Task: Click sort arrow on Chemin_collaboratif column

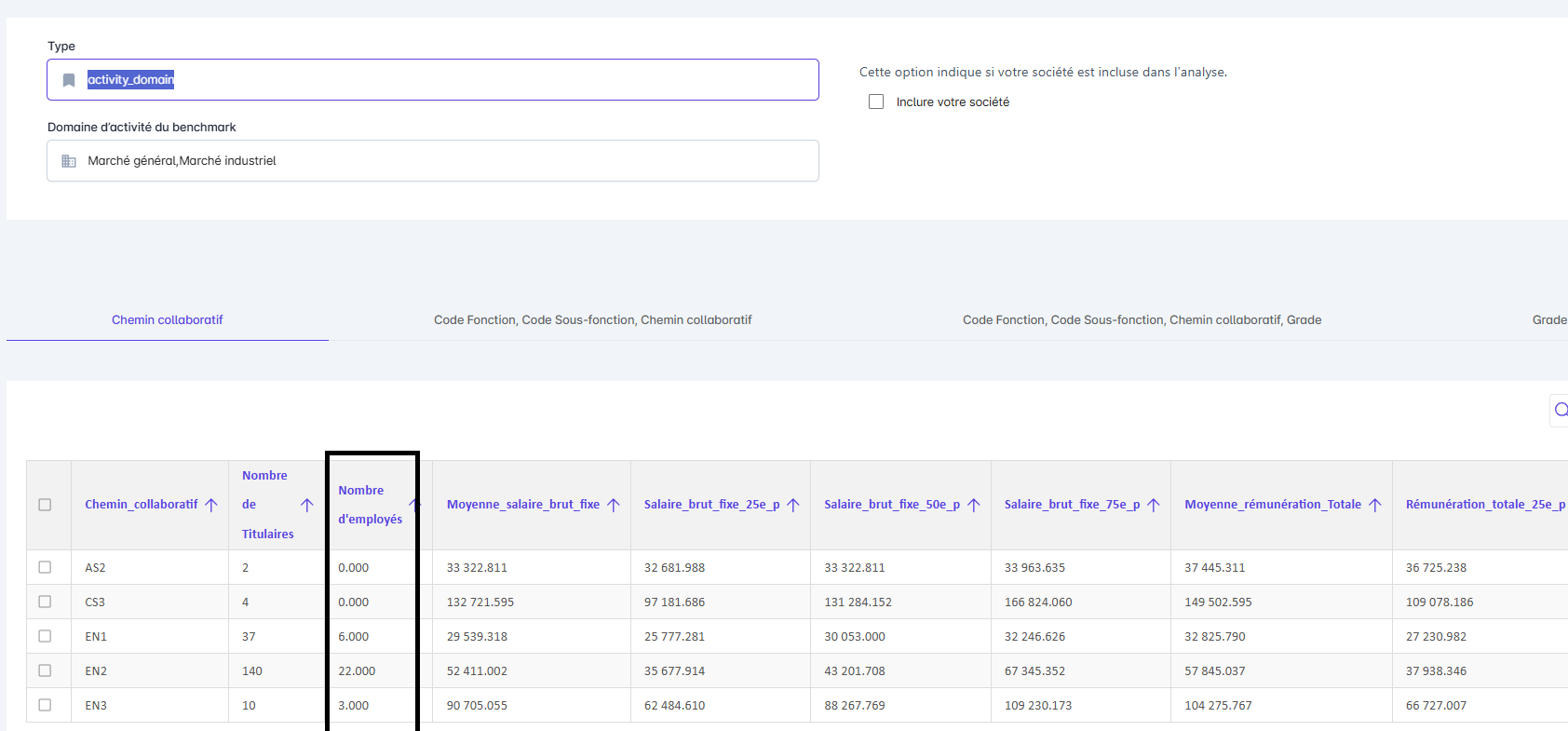Action: (211, 505)
